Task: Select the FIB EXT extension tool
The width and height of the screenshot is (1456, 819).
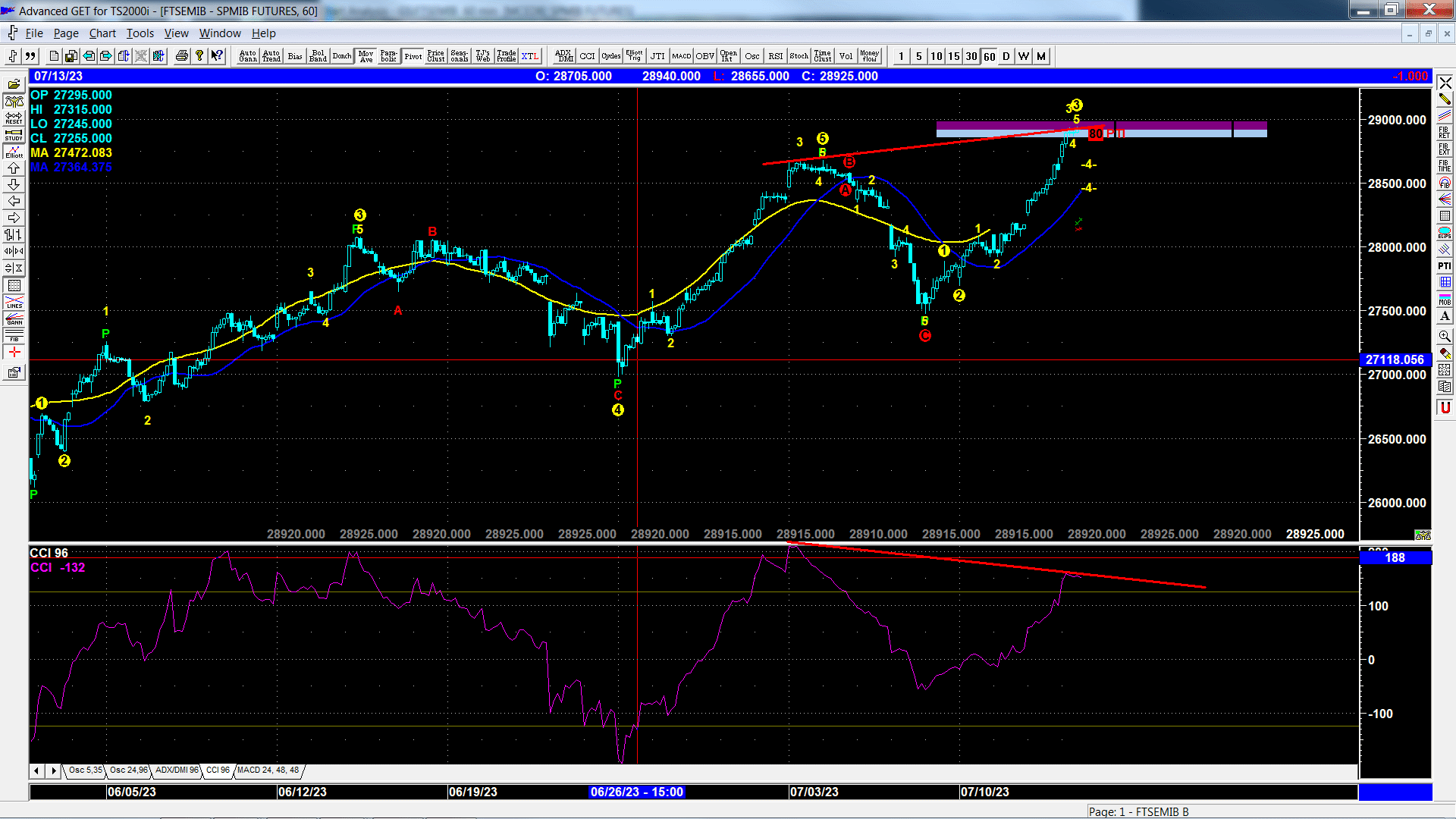Action: (1445, 149)
